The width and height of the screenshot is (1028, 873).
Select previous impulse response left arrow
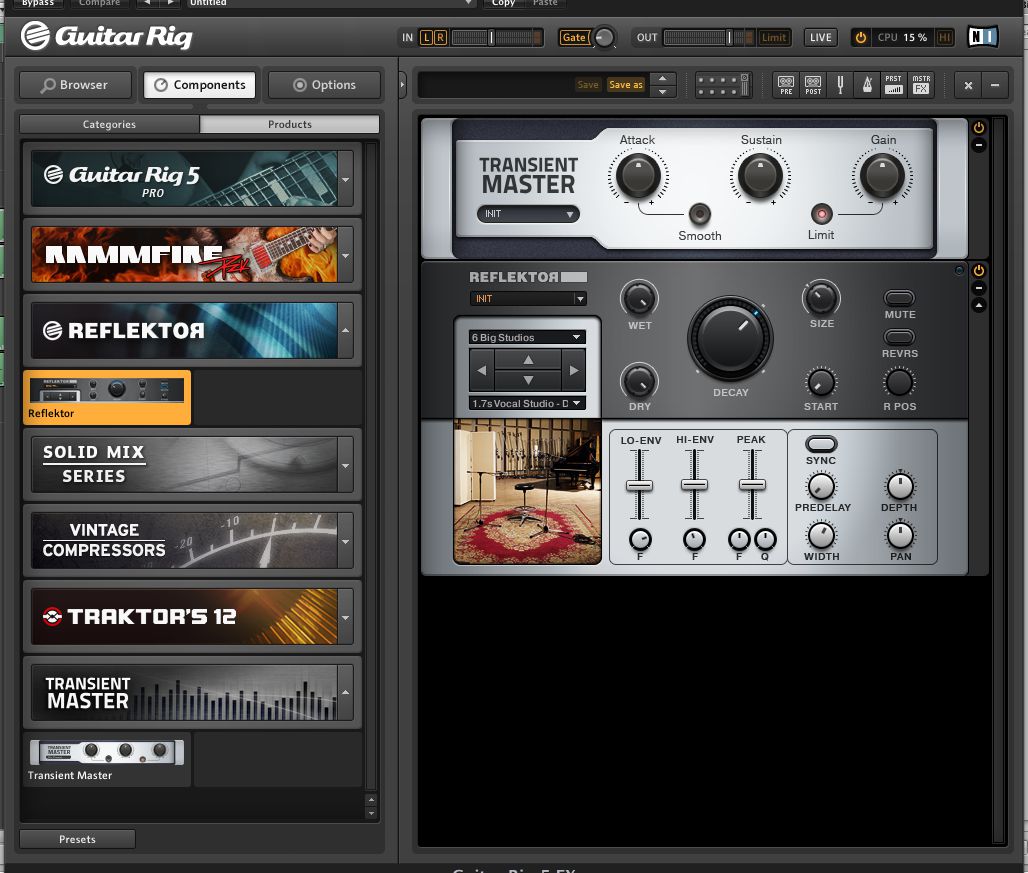point(481,370)
